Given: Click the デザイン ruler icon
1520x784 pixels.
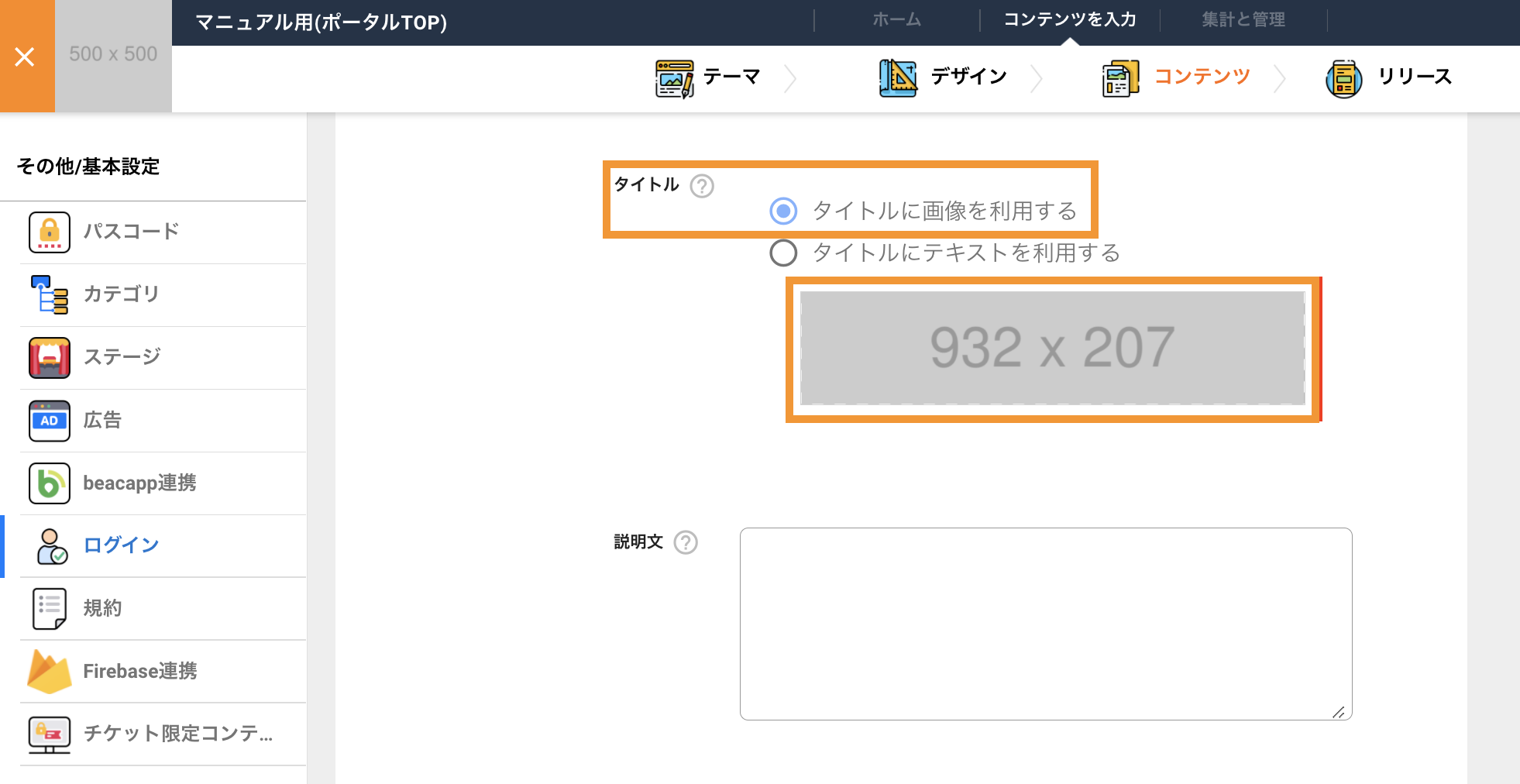Looking at the screenshot, I should [x=898, y=78].
